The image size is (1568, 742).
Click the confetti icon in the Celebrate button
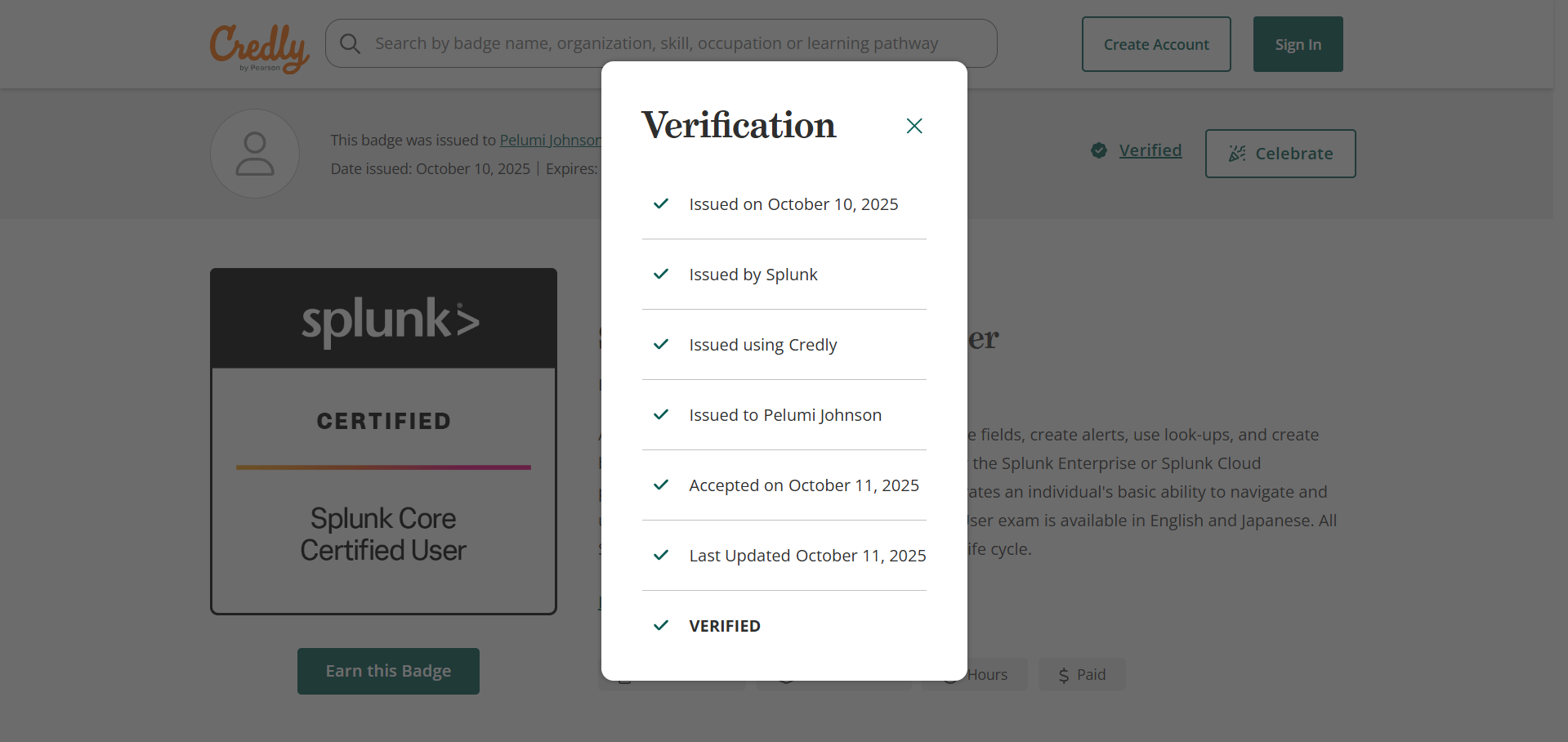(x=1236, y=153)
